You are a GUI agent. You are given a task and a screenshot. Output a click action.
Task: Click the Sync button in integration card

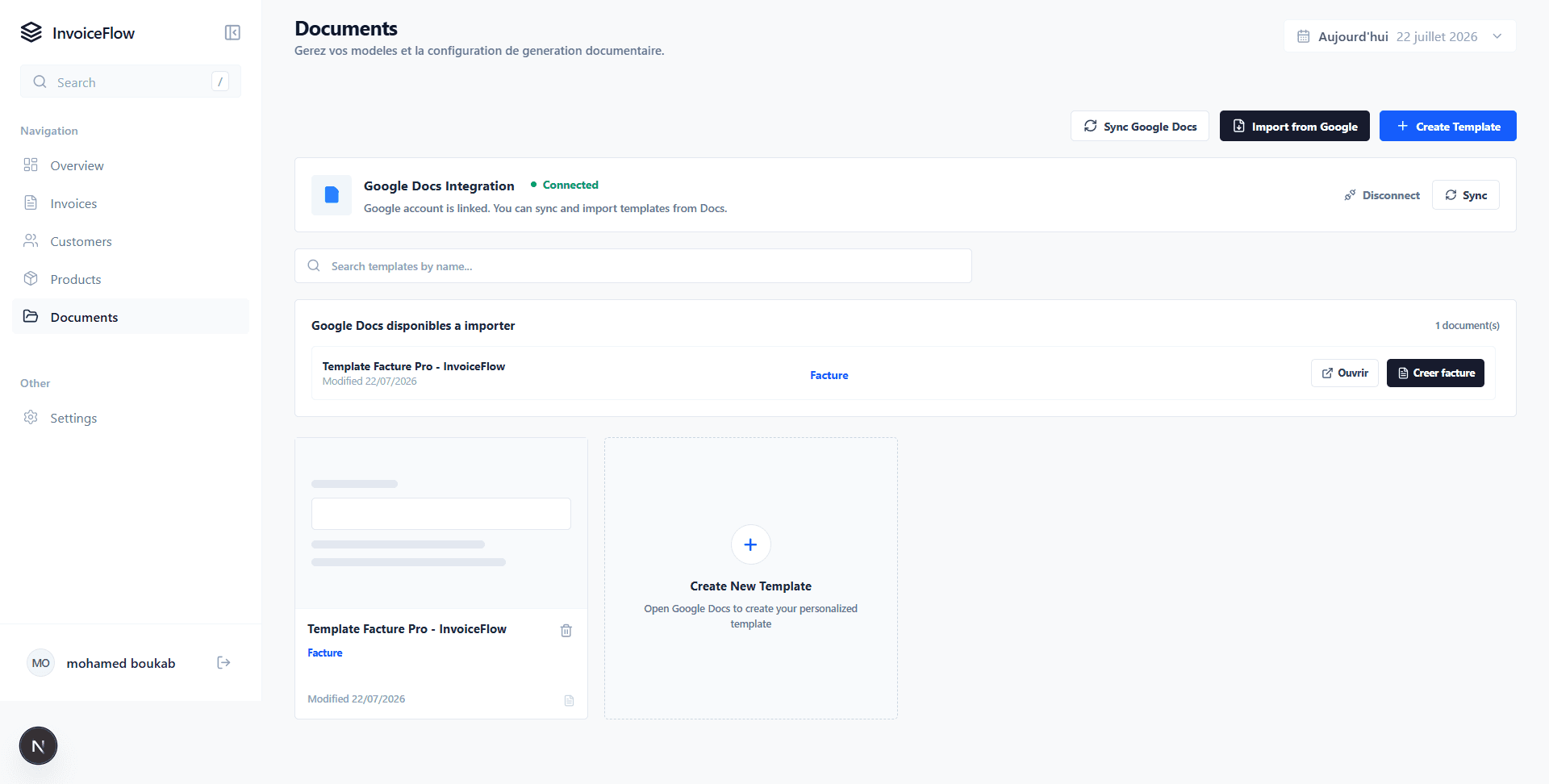point(1465,195)
